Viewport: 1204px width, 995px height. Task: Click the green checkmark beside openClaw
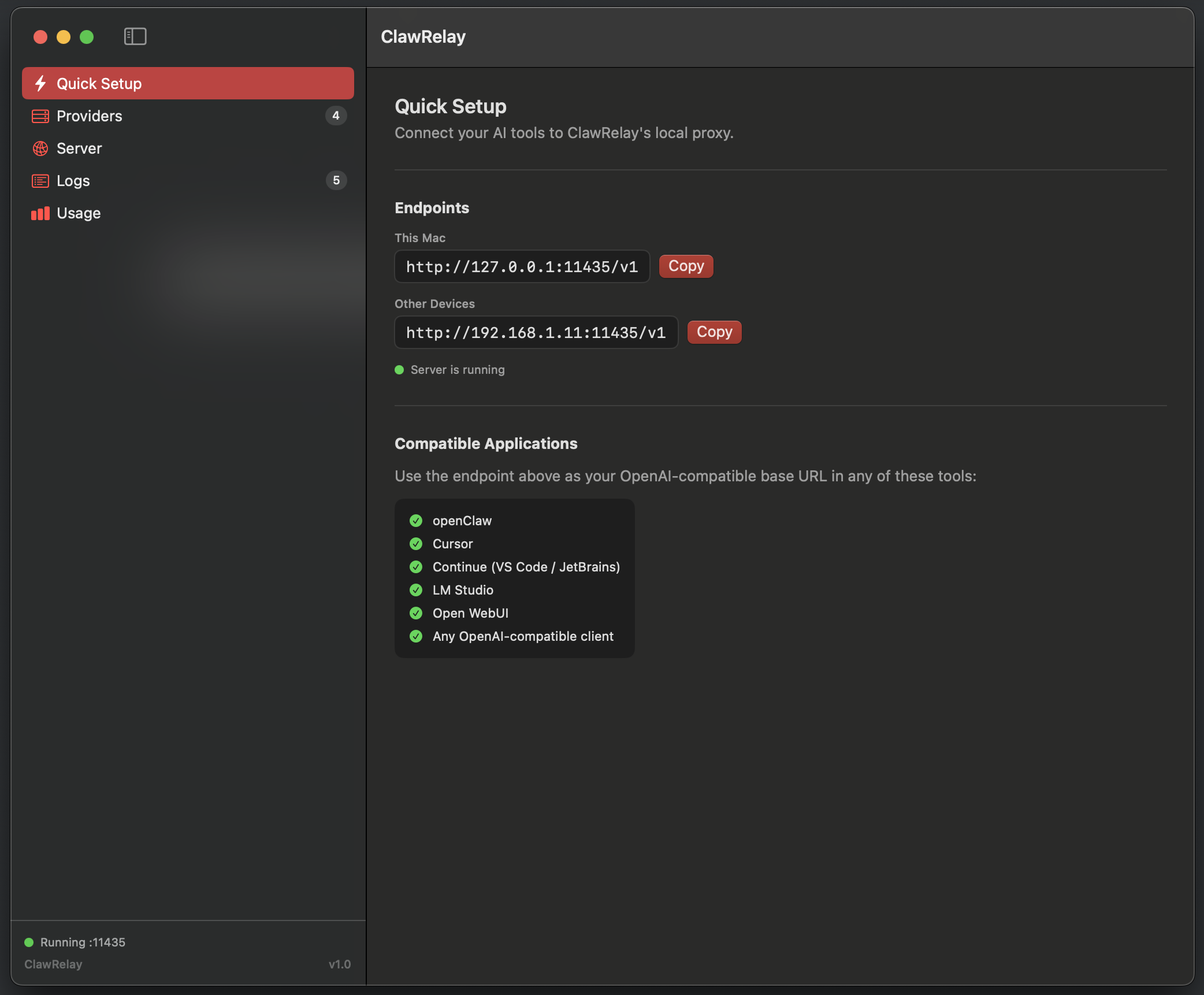click(416, 521)
